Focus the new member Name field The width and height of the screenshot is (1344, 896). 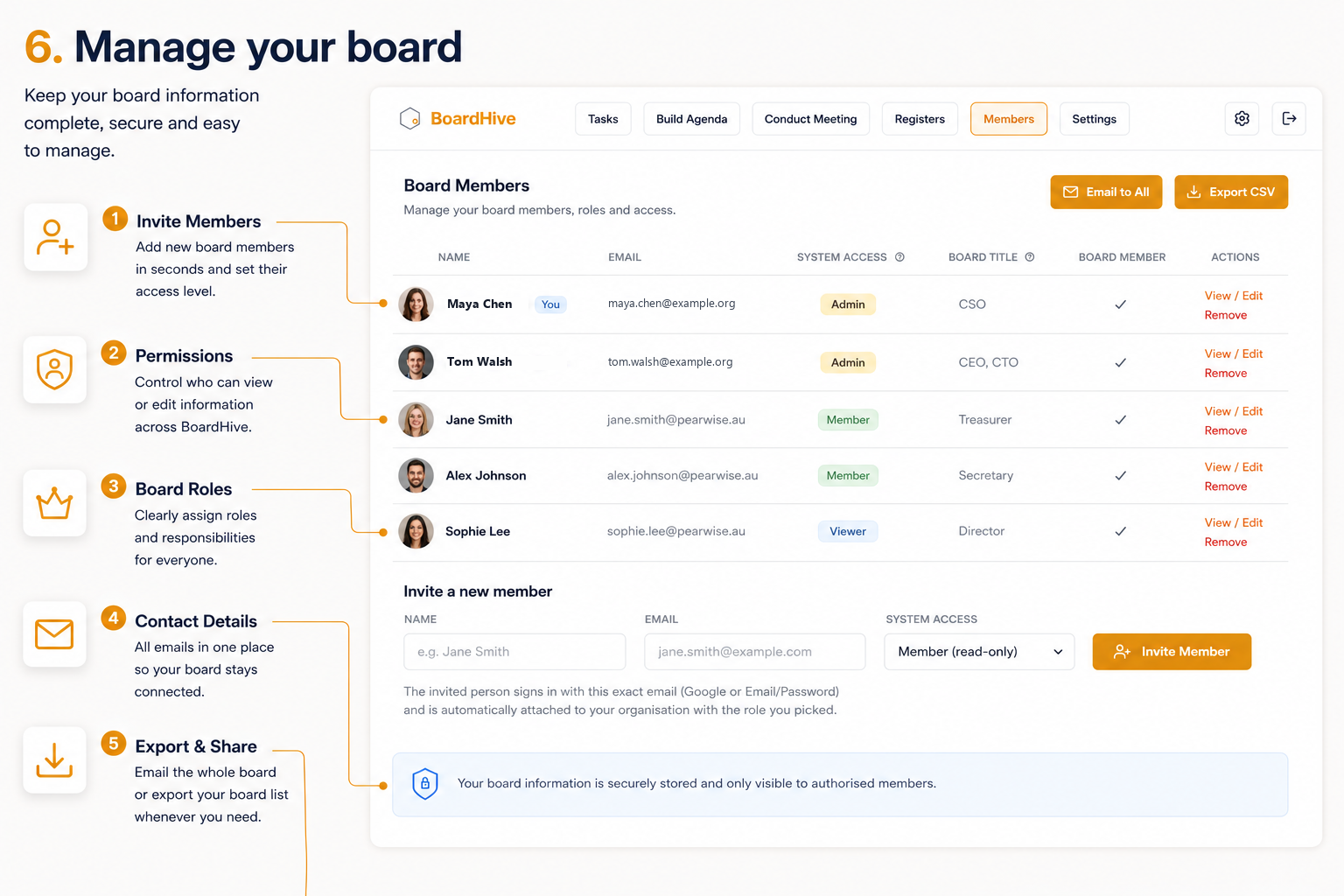coord(514,652)
